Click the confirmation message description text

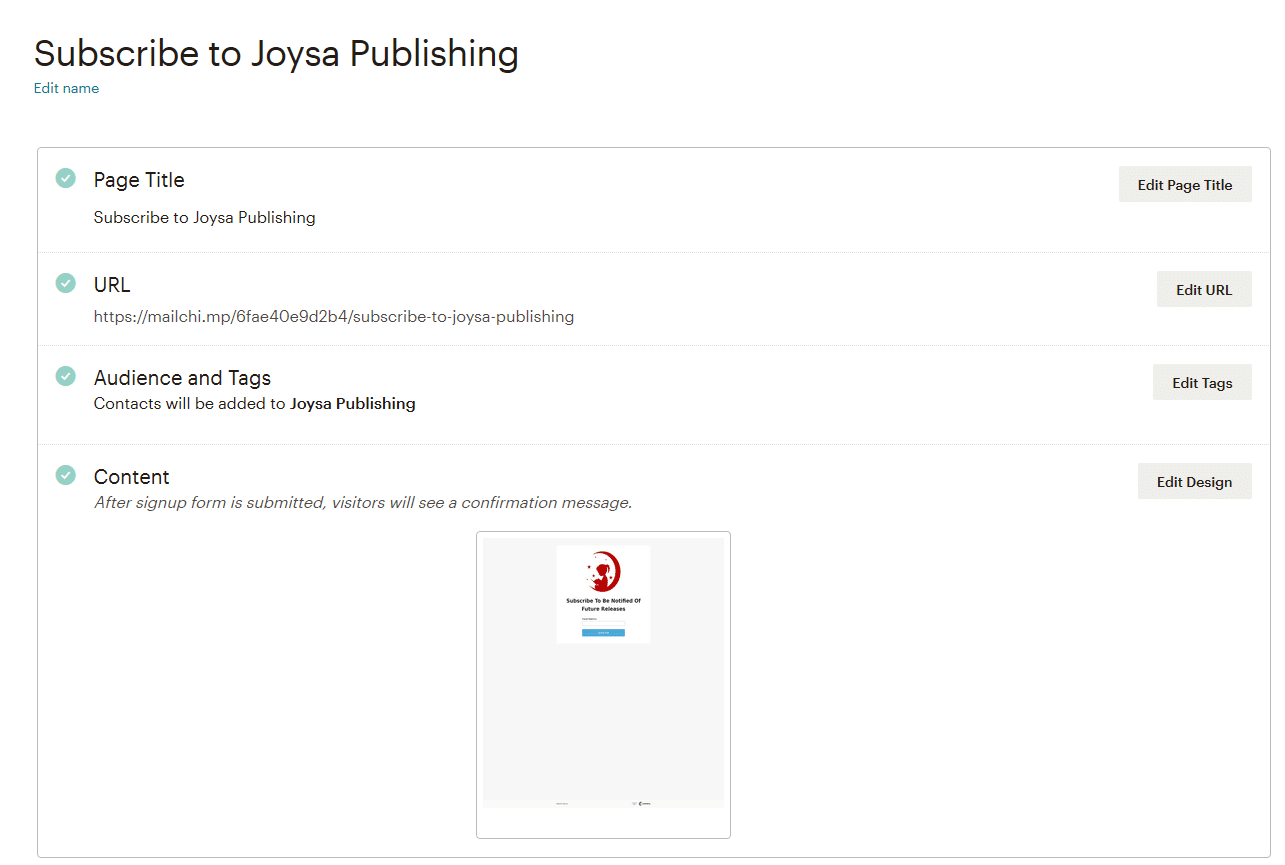coord(363,502)
